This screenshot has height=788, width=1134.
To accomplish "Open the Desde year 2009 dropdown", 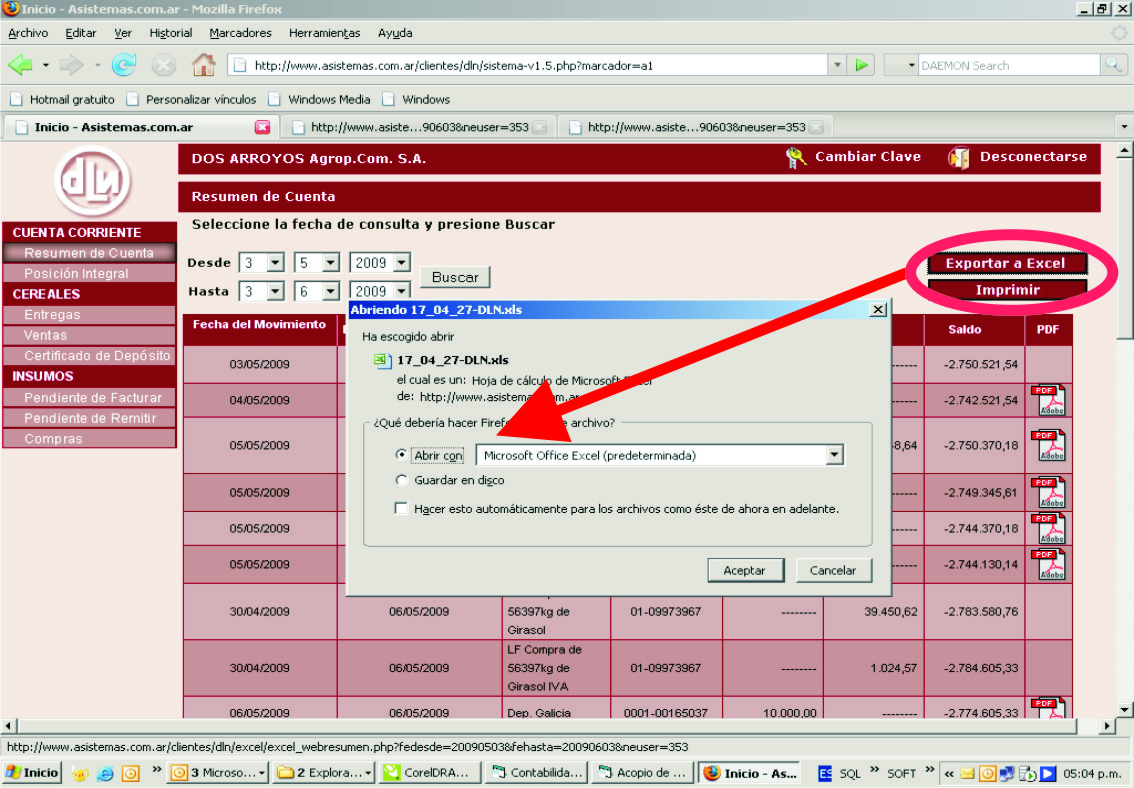I will coord(401,263).
